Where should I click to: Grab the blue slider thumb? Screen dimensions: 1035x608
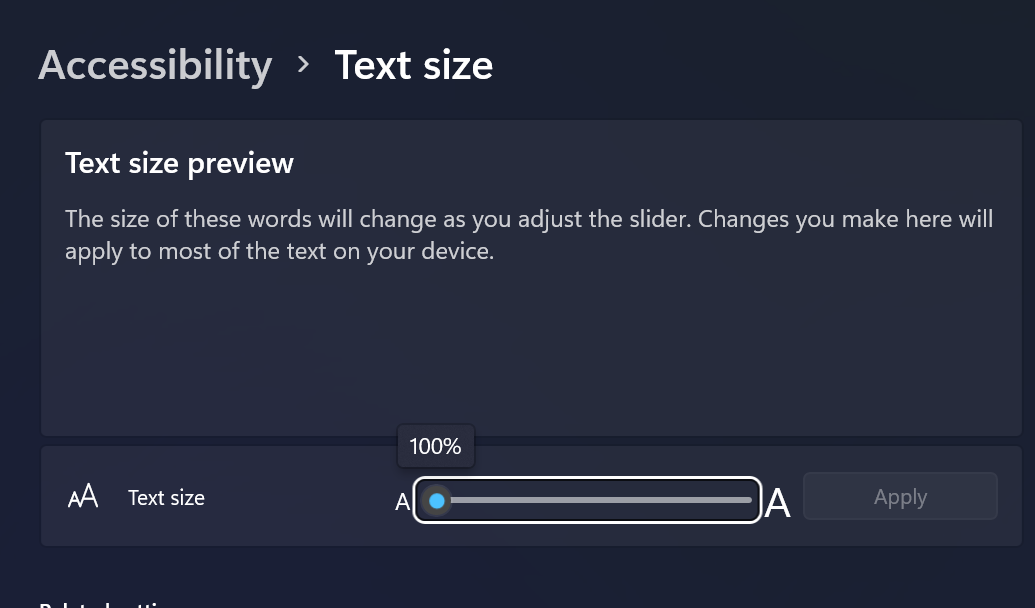[x=437, y=501]
